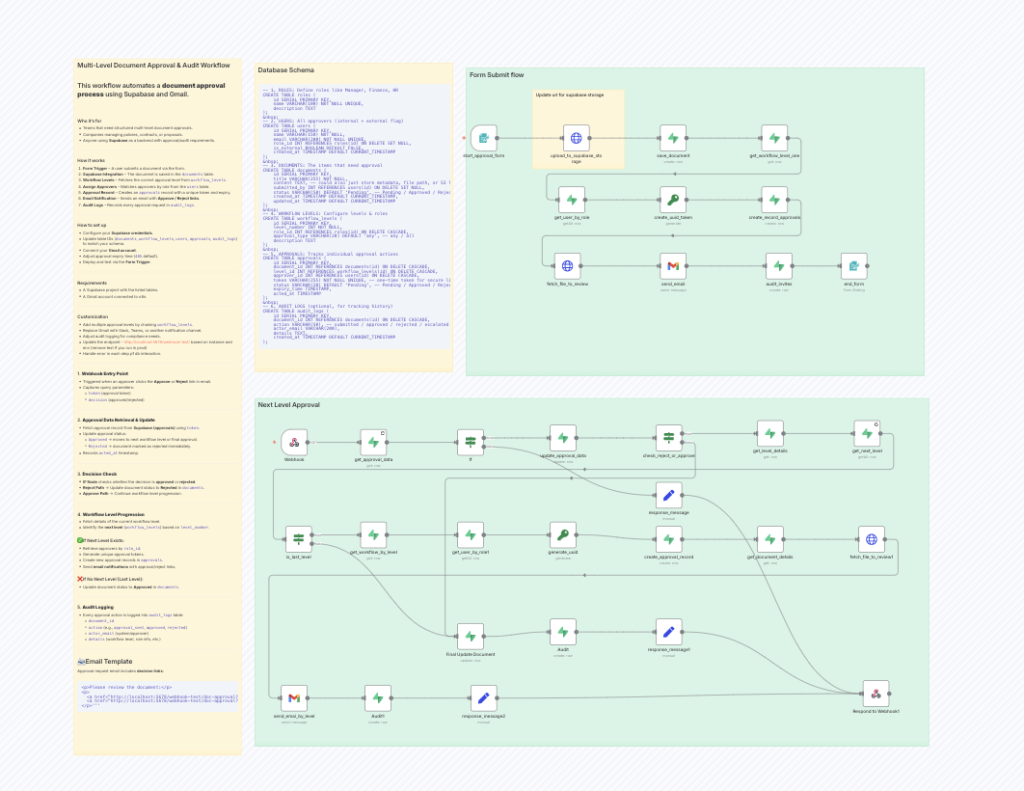This screenshot has width=1024, height=791.
Task: Click the send_email Gmail node
Action: 673,265
